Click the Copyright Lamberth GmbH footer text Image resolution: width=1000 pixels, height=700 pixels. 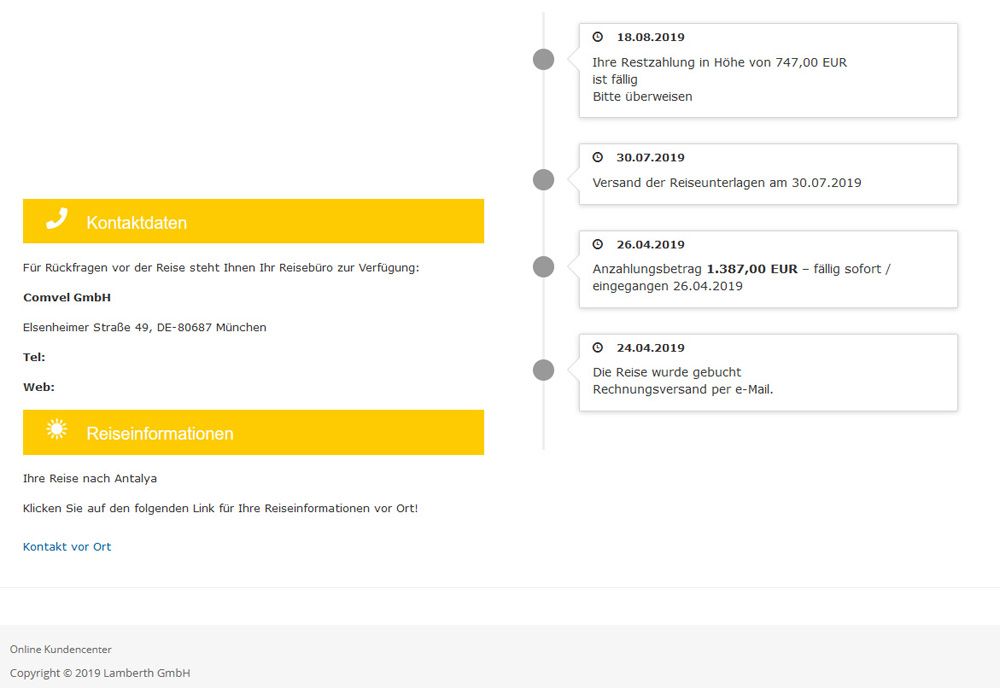[x=100, y=673]
